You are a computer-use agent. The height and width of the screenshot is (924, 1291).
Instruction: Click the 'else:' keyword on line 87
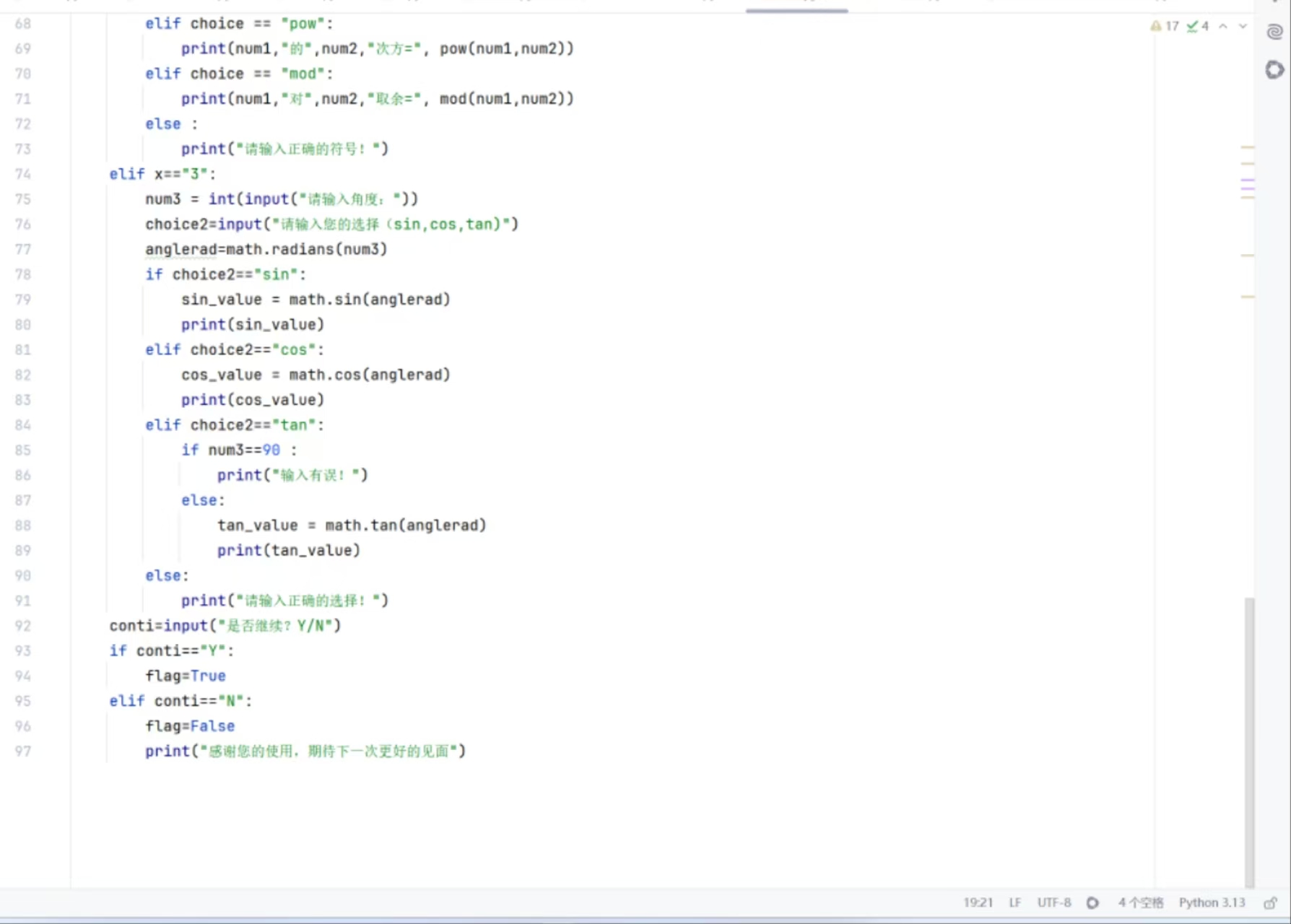pyautogui.click(x=203, y=500)
